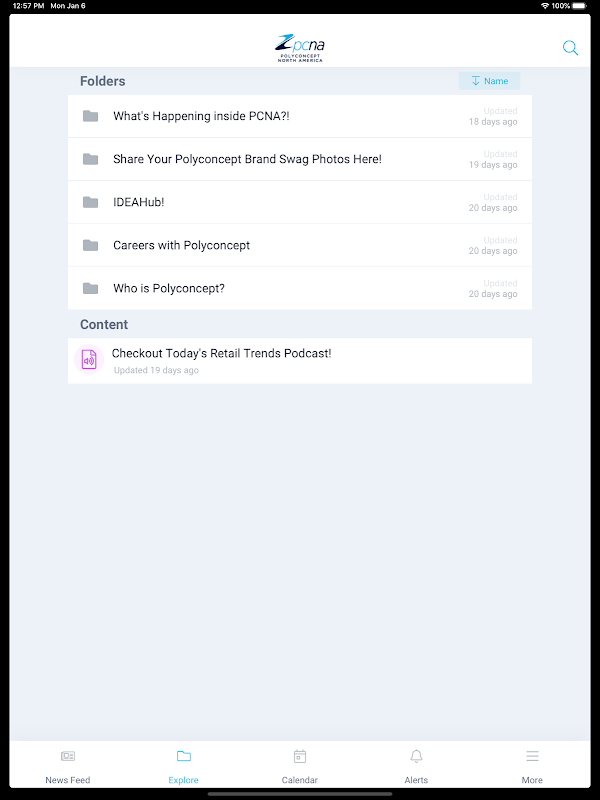Open search with the magnifier icon
This screenshot has width=600, height=800.
[x=570, y=48]
